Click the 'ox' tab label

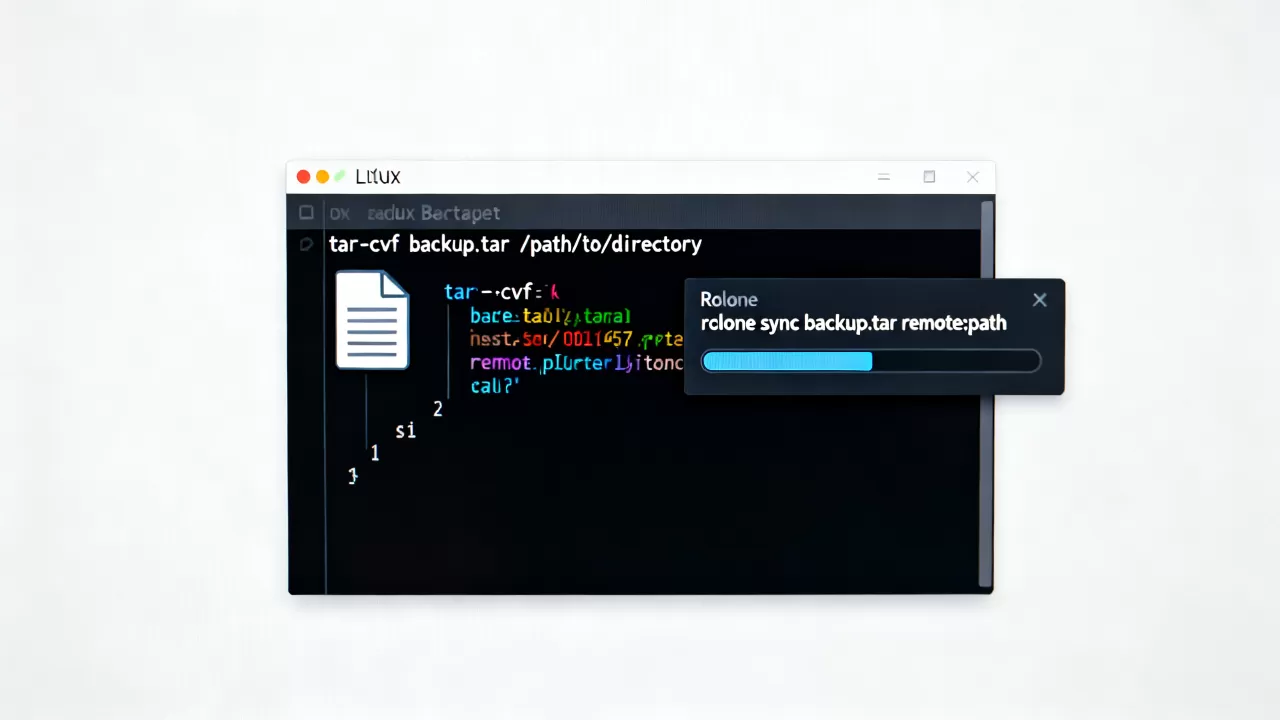pos(340,214)
